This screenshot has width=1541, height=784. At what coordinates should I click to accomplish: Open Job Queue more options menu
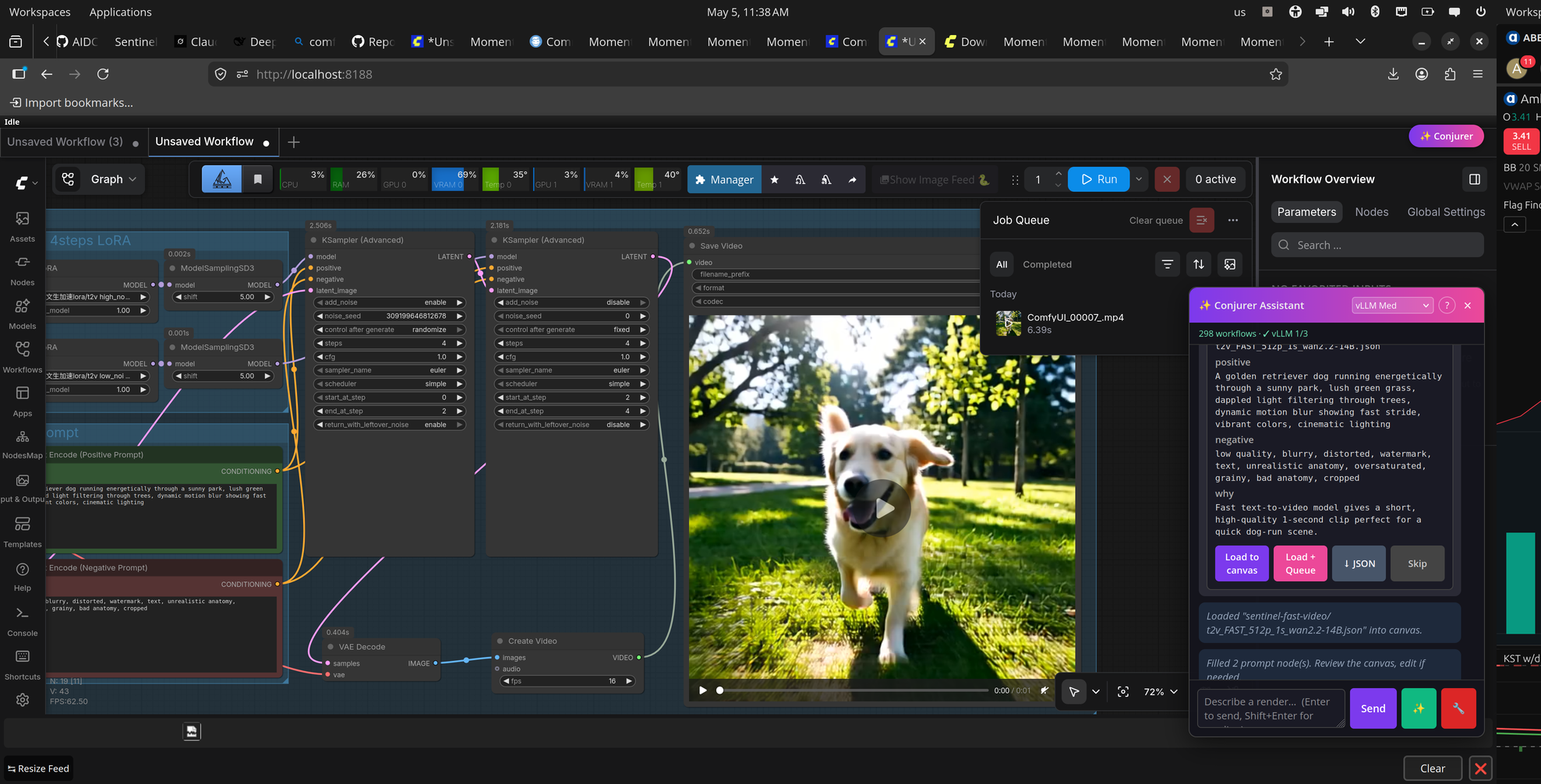[1233, 221]
